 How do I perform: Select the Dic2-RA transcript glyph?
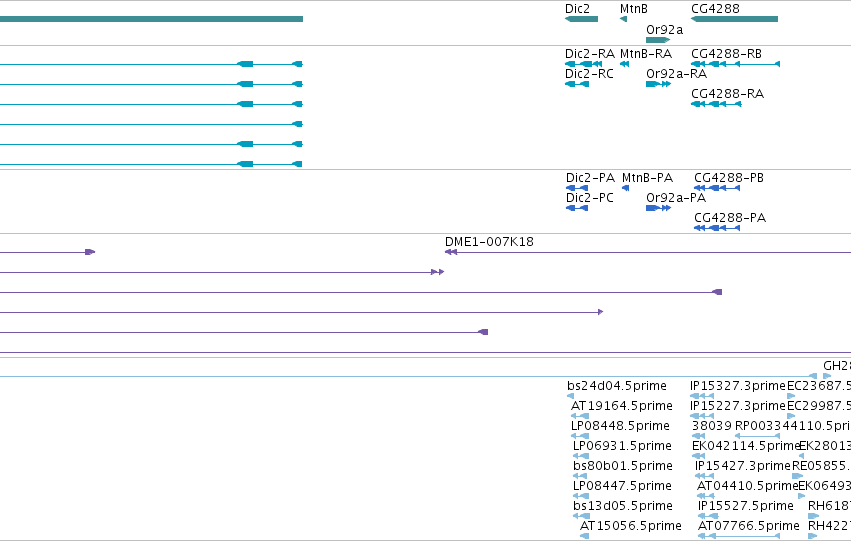[x=583, y=64]
